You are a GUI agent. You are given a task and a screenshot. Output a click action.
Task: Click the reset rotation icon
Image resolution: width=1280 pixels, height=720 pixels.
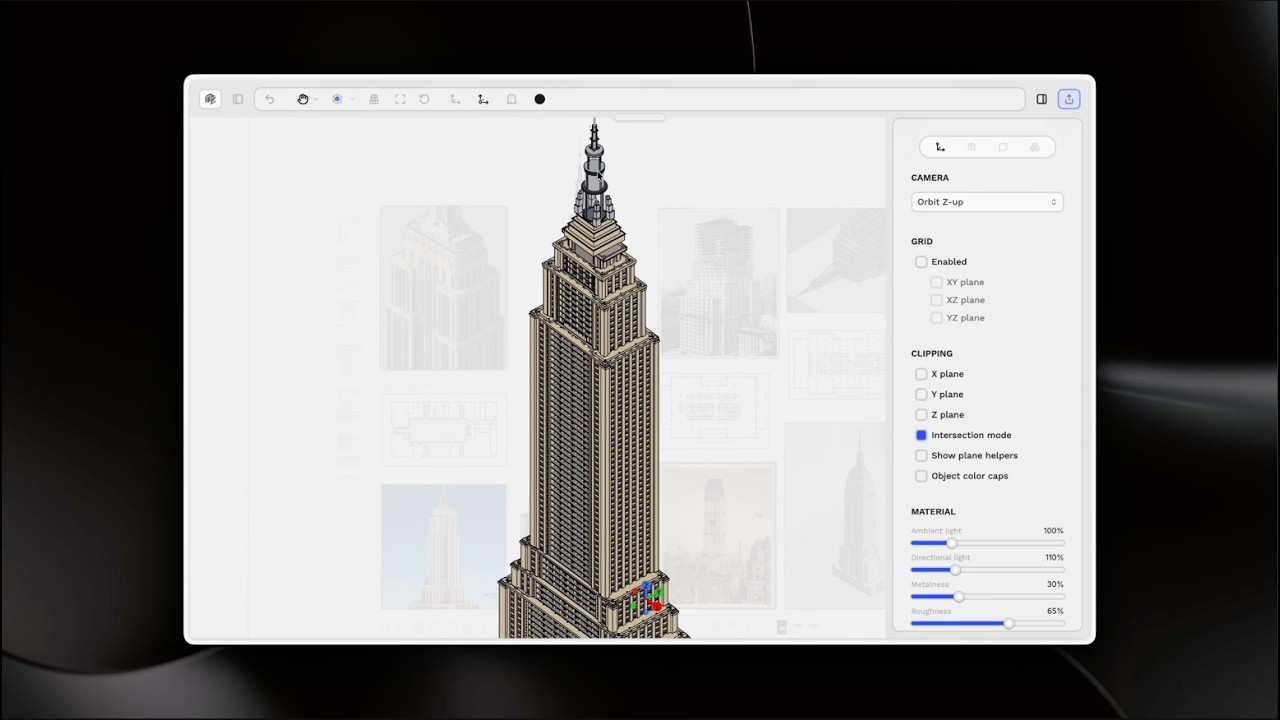coord(425,99)
